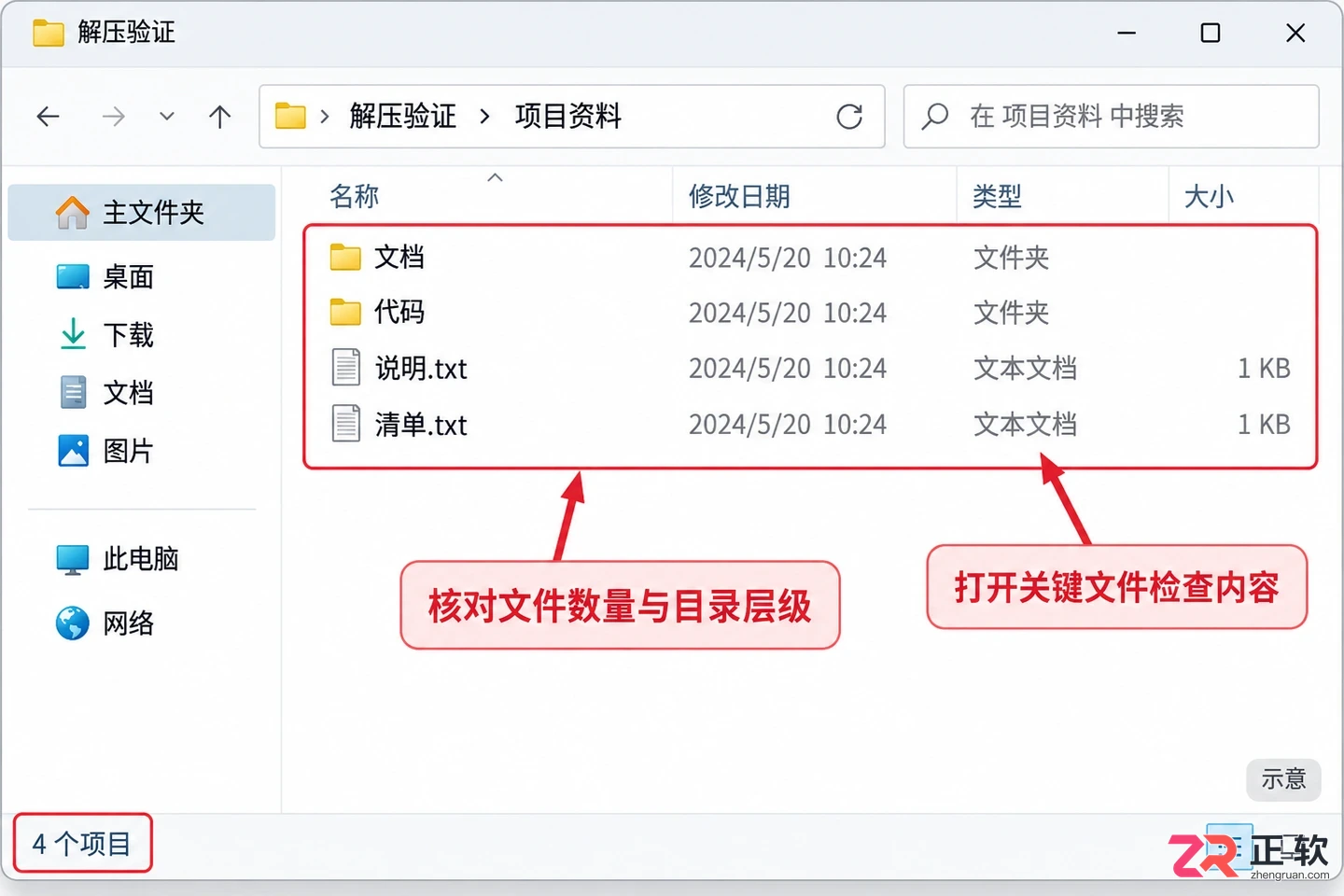This screenshot has height=896, width=1344.
Task: Click the 解压验证 breadcrumb segment
Action: click(x=403, y=117)
